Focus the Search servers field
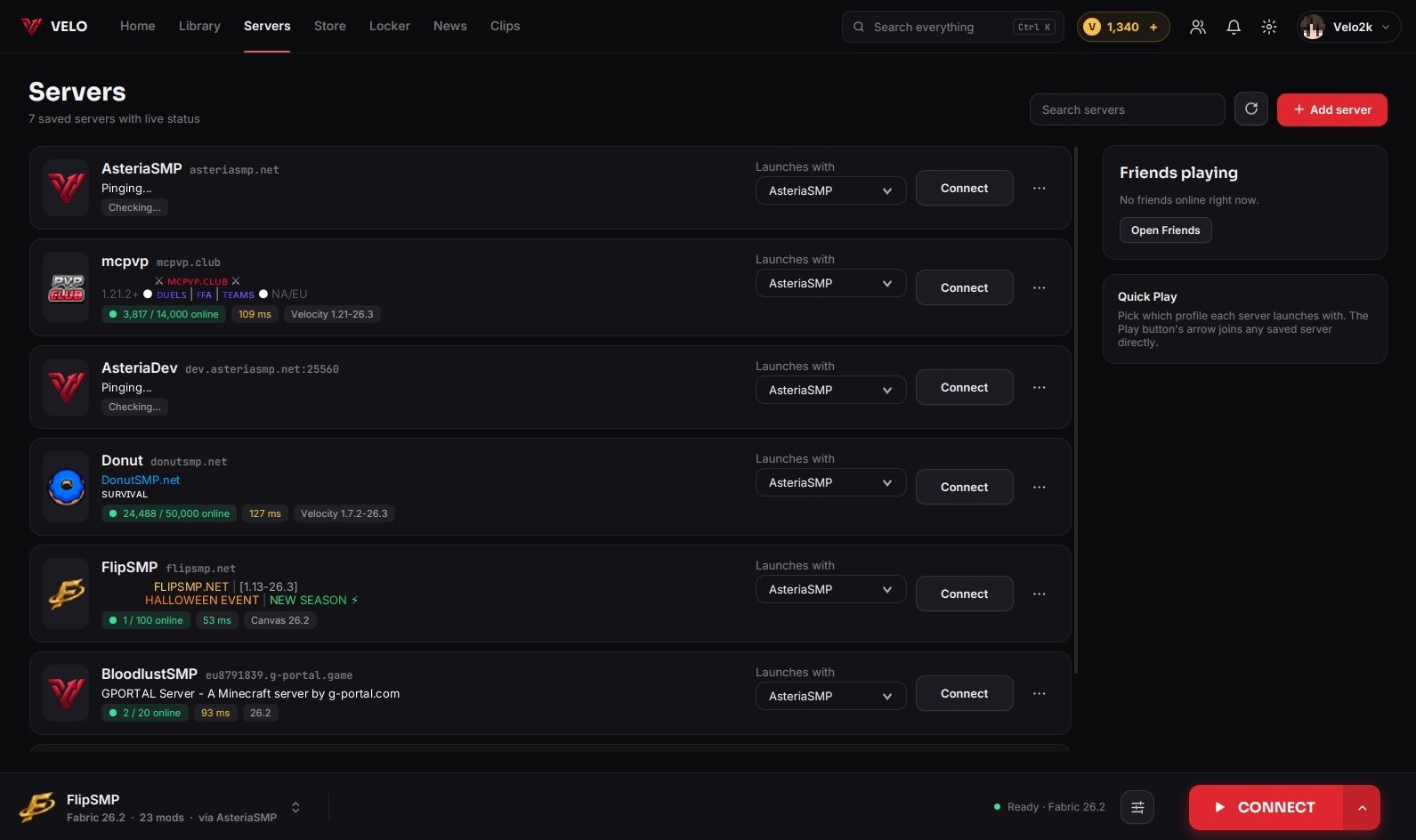Image resolution: width=1416 pixels, height=840 pixels. (x=1127, y=109)
